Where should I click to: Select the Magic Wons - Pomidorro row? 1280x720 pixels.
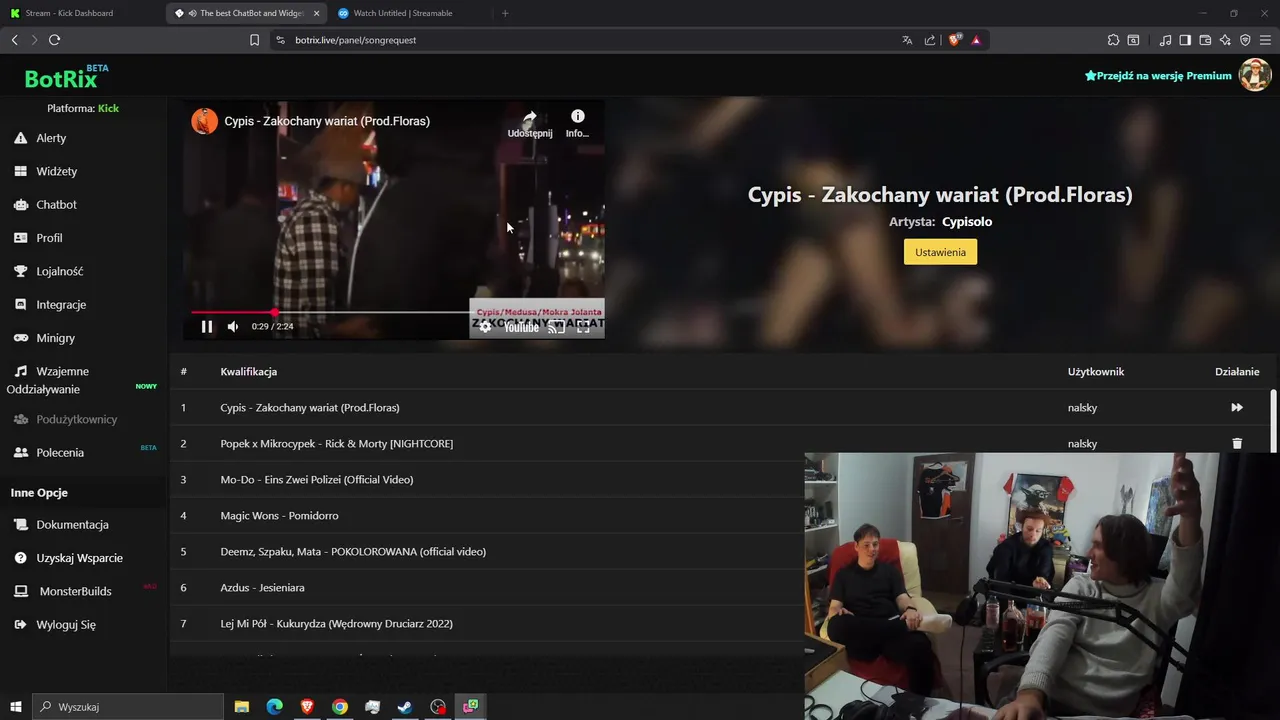coord(487,515)
